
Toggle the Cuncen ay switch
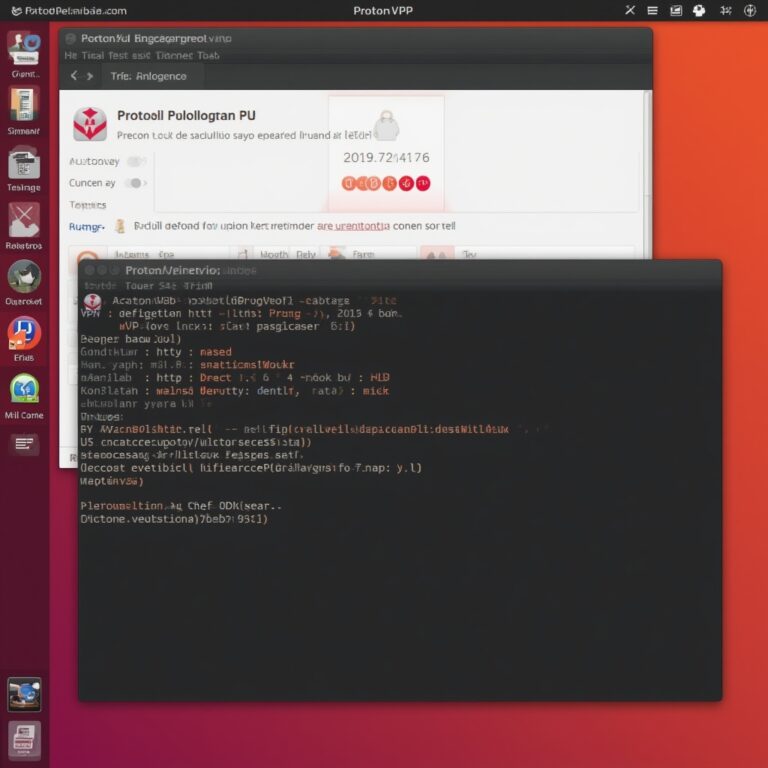click(136, 183)
